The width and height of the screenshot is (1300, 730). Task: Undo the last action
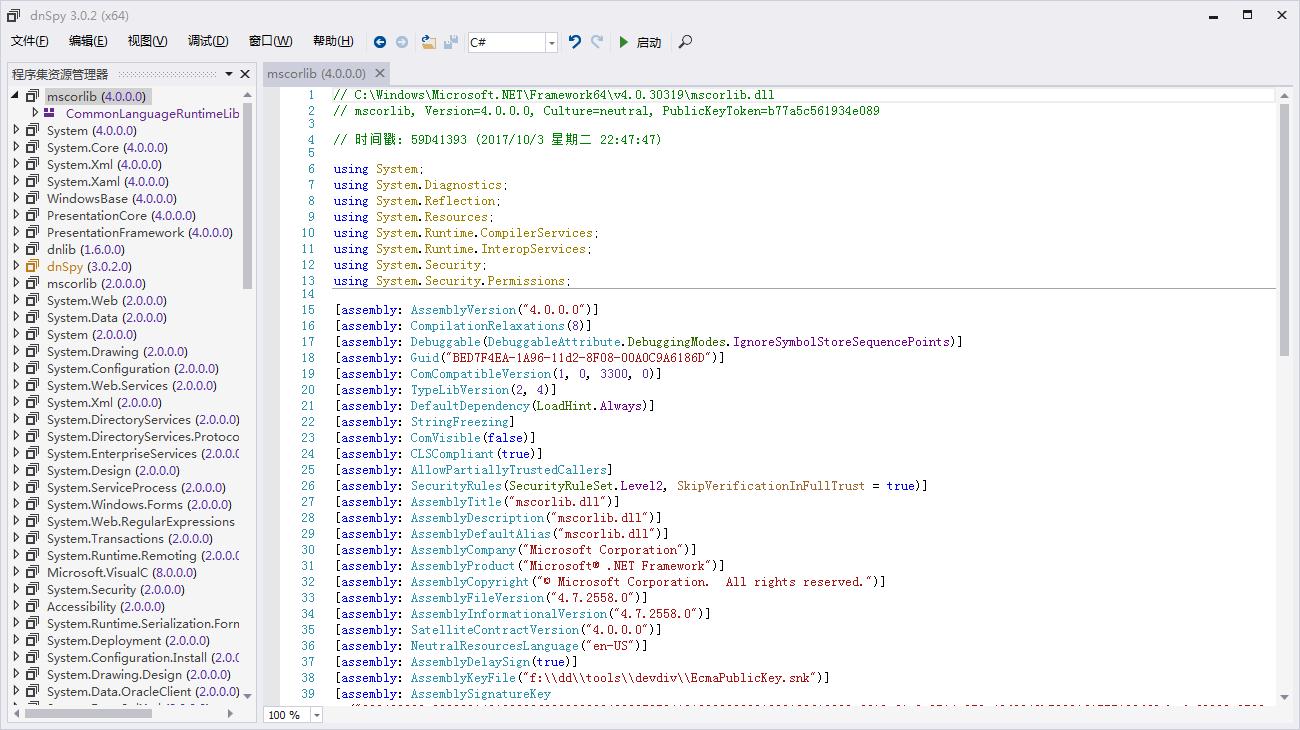point(574,42)
